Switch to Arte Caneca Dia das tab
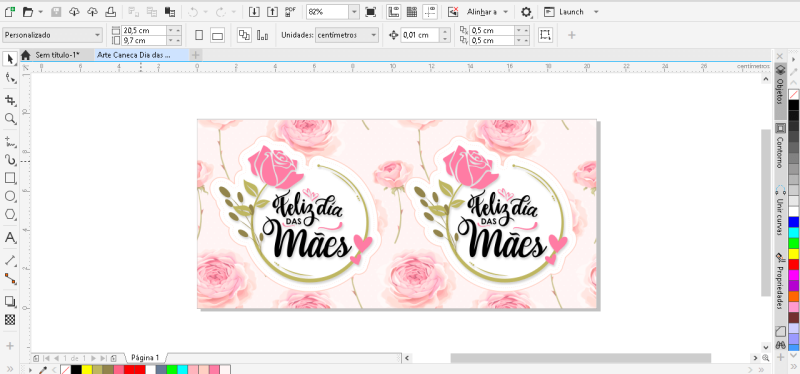800x374 pixels. point(134,55)
